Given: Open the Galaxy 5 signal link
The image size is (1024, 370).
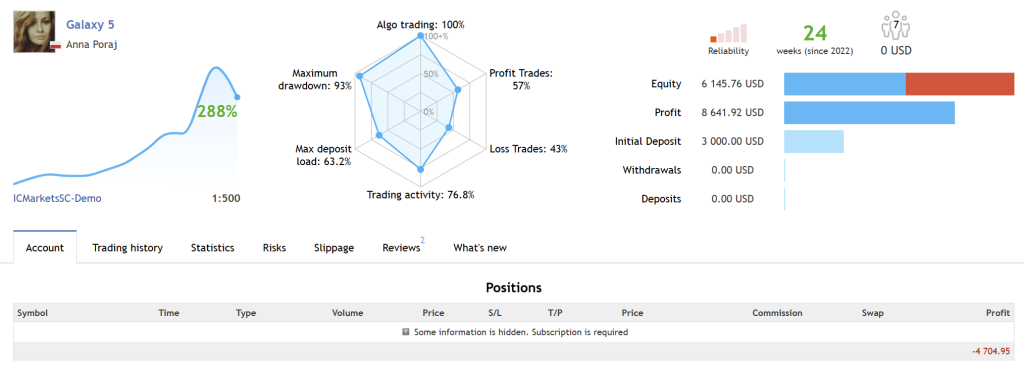Looking at the screenshot, I should 91,25.
